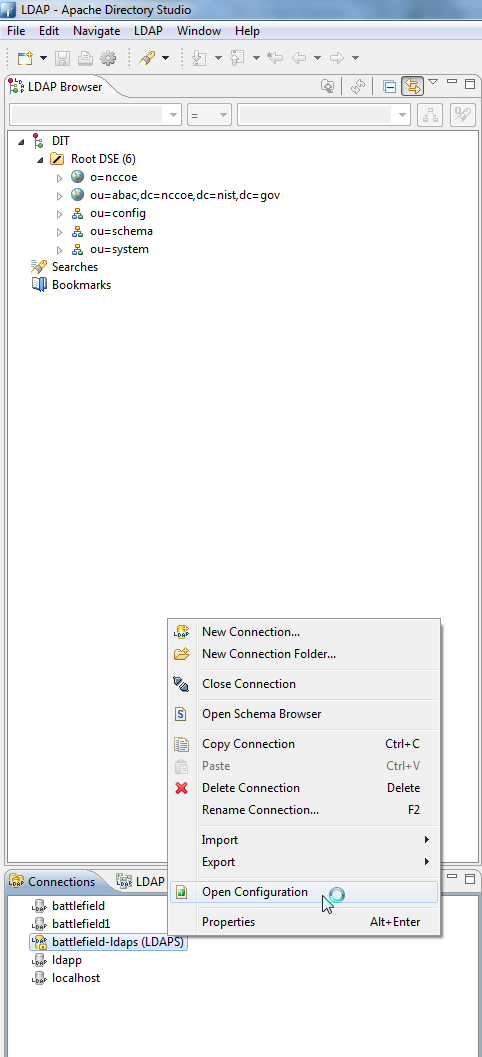Open the Navigate menu
Viewport: 482px width, 1057px height.
(x=96, y=31)
